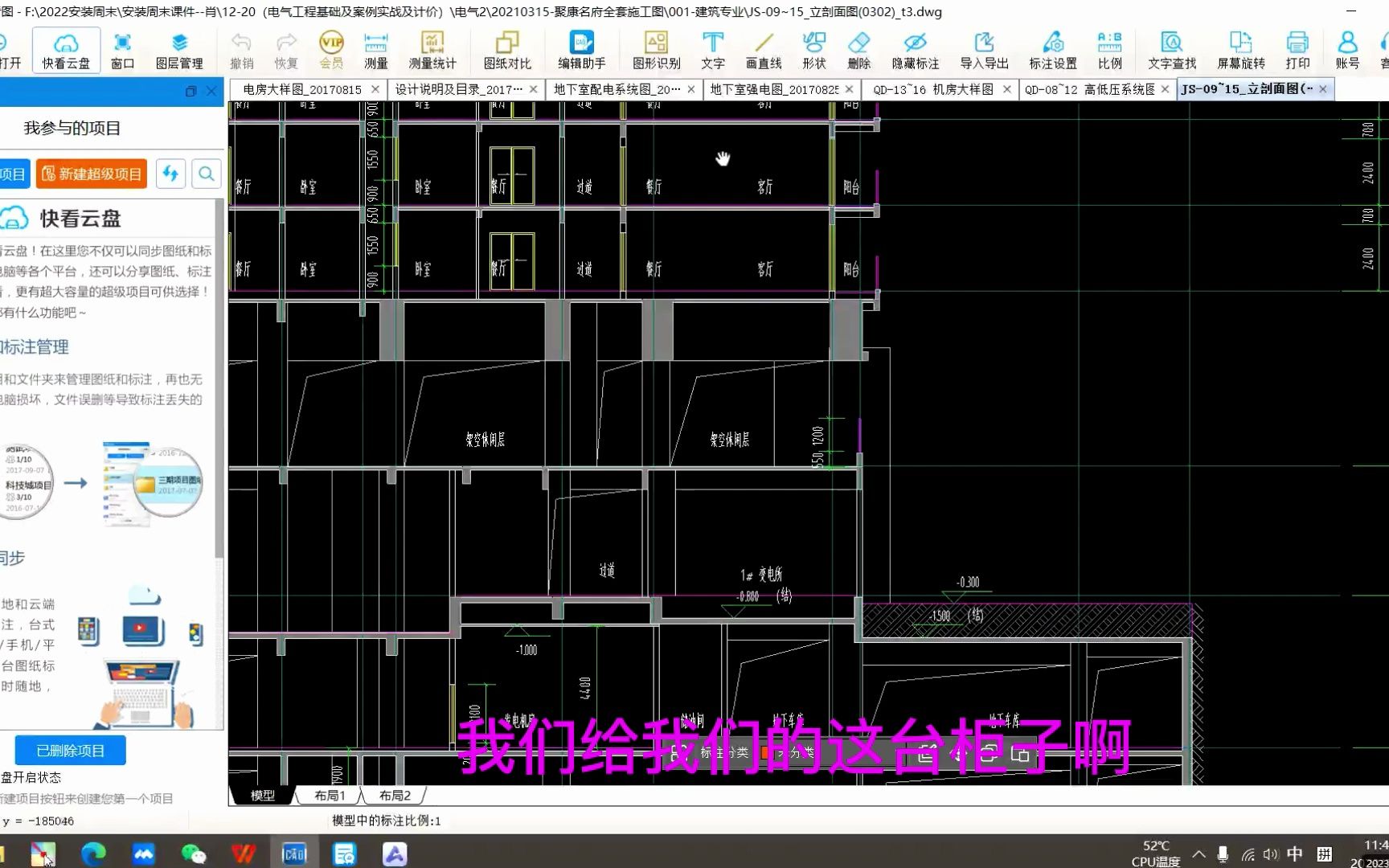Toggle 隐藏标注 hide annotations
Screen dimensions: 1389x868
click(x=916, y=50)
